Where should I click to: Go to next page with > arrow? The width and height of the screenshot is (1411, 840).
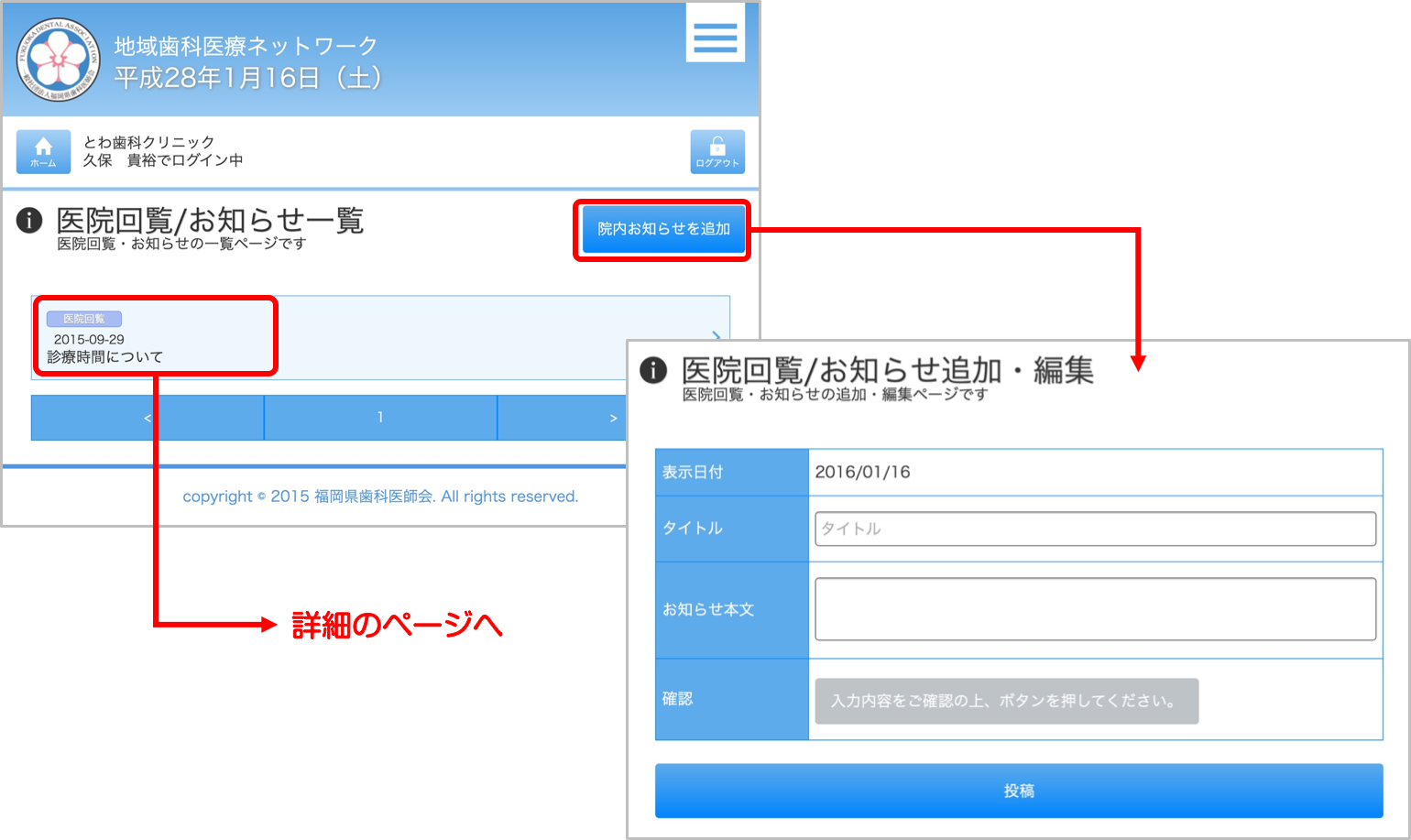coord(612,418)
